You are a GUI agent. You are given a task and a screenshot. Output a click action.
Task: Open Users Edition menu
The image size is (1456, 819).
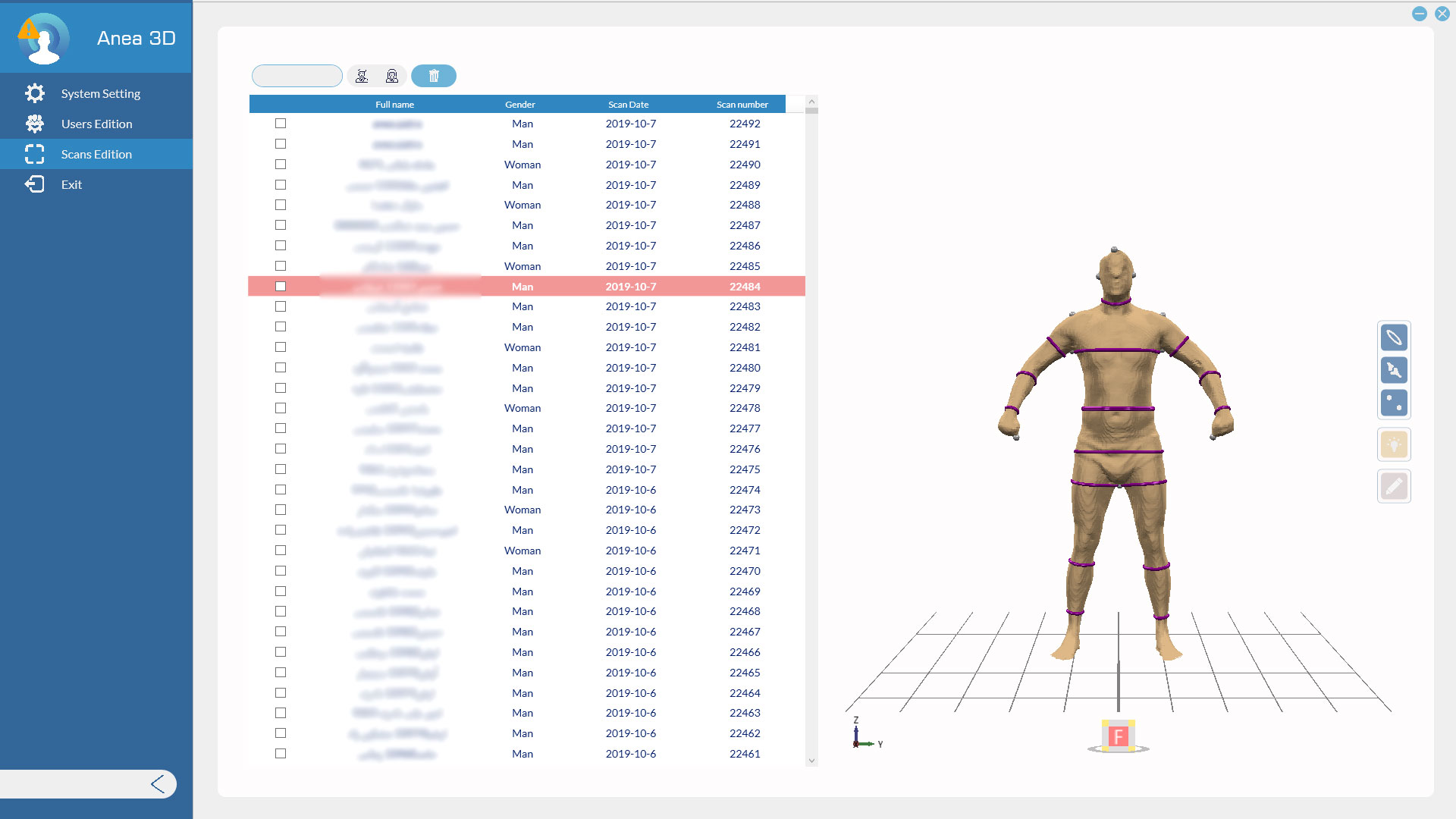pyautogui.click(x=96, y=124)
